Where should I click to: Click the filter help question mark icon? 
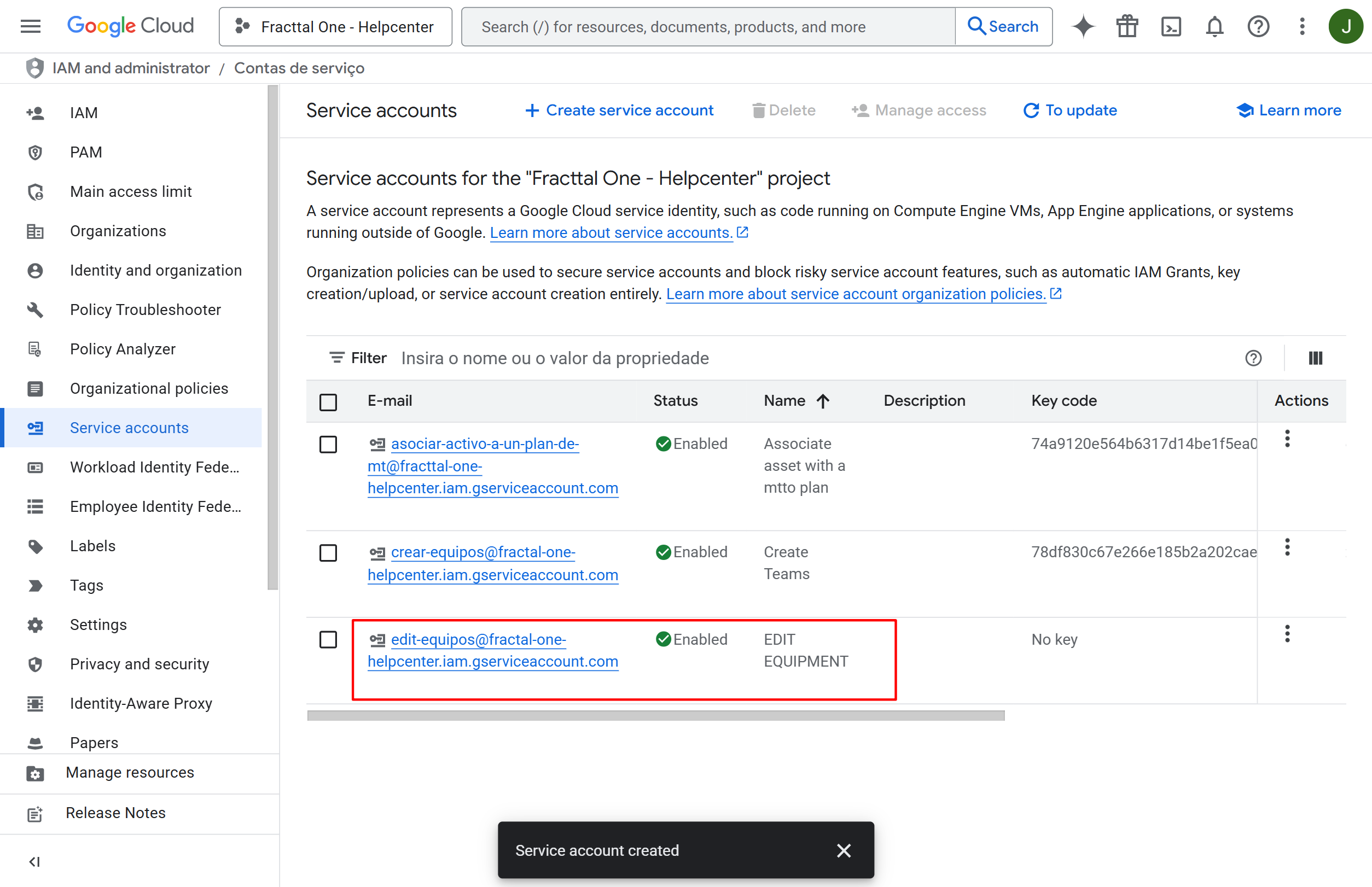point(1253,358)
